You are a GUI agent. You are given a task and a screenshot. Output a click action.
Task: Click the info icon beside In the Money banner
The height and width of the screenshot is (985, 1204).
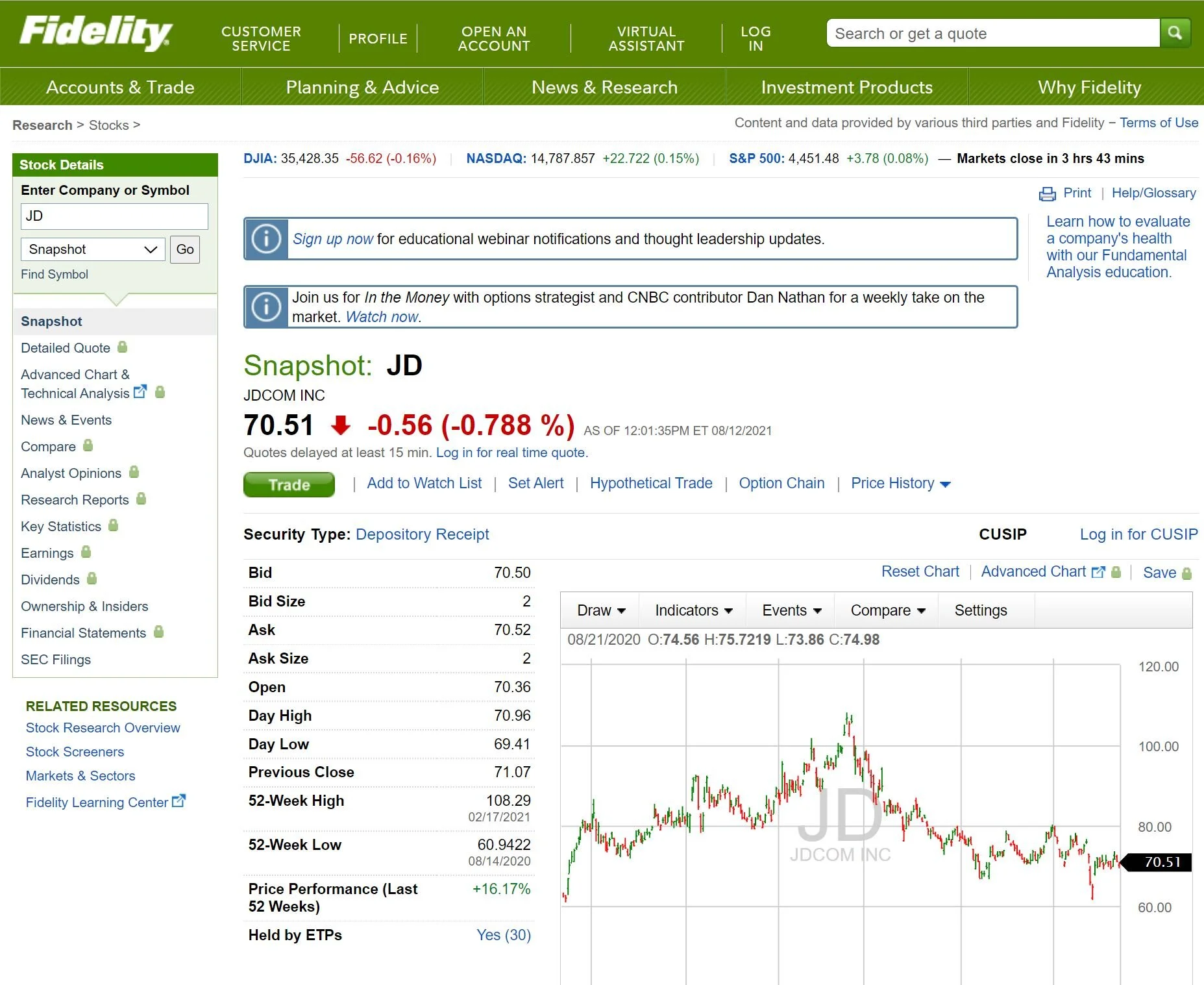[266, 306]
